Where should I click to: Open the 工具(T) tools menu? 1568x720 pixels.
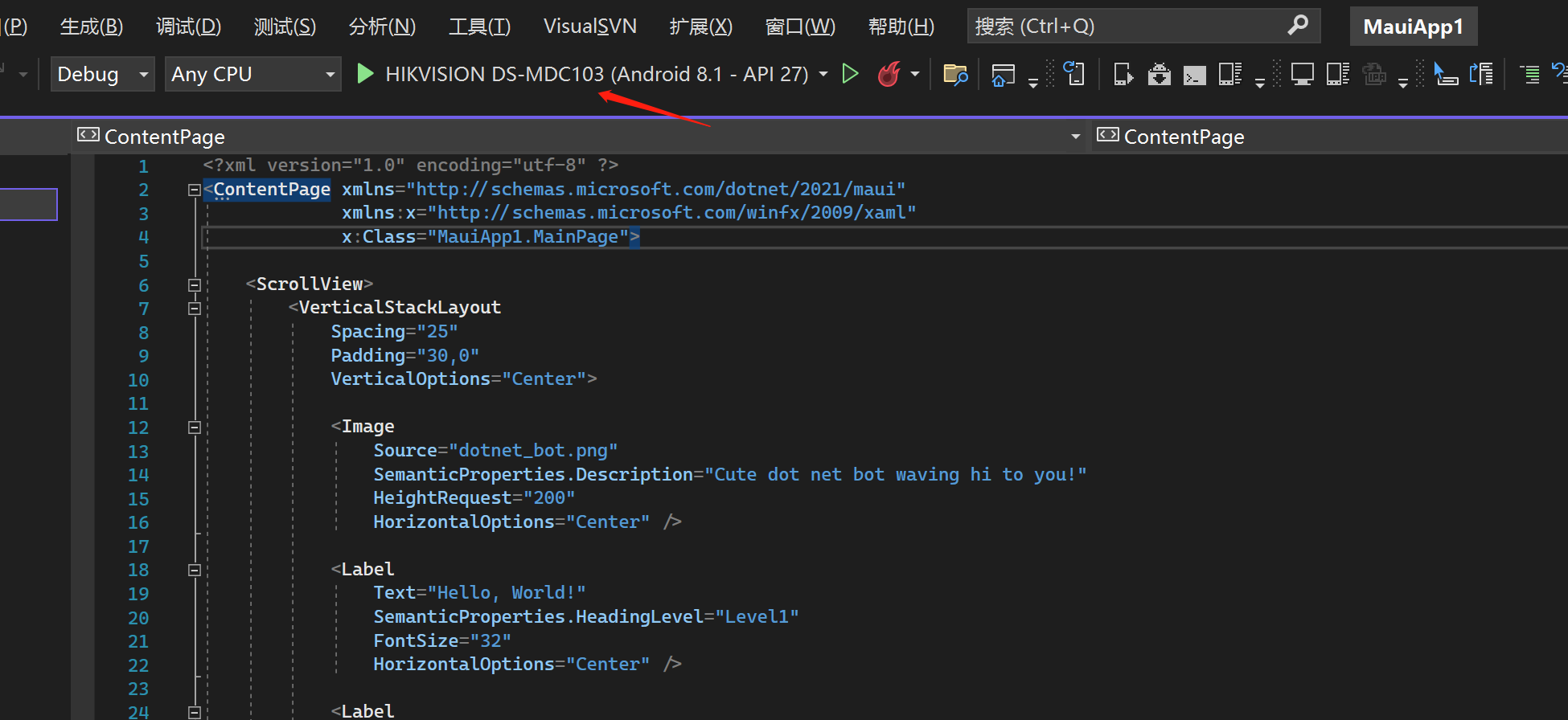pyautogui.click(x=479, y=27)
